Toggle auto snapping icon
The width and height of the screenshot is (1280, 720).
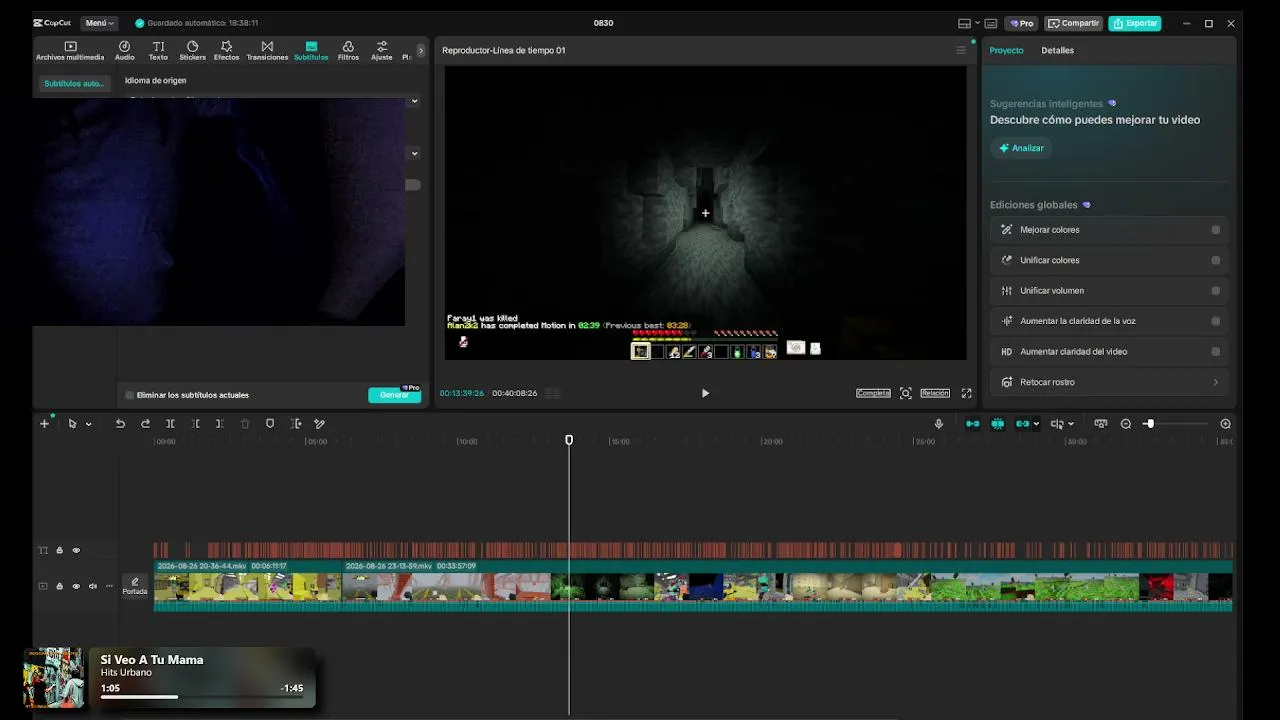coord(997,424)
